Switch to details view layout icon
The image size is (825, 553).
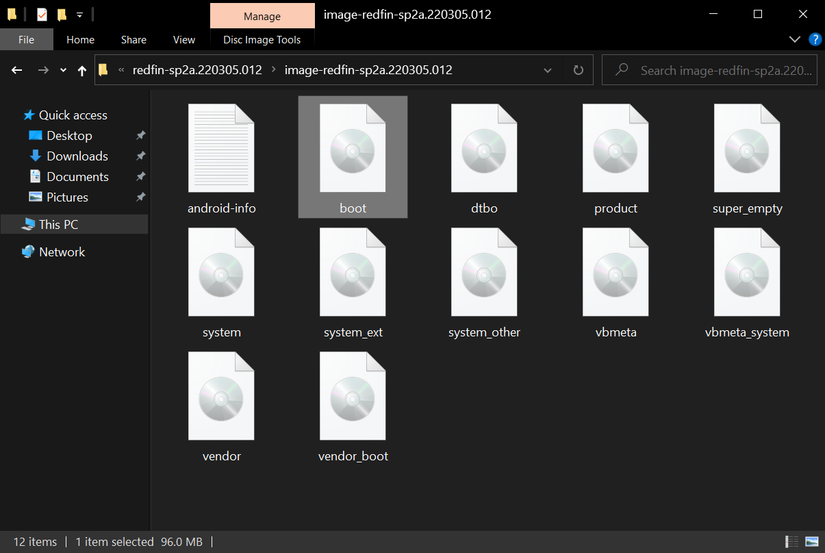click(791, 541)
